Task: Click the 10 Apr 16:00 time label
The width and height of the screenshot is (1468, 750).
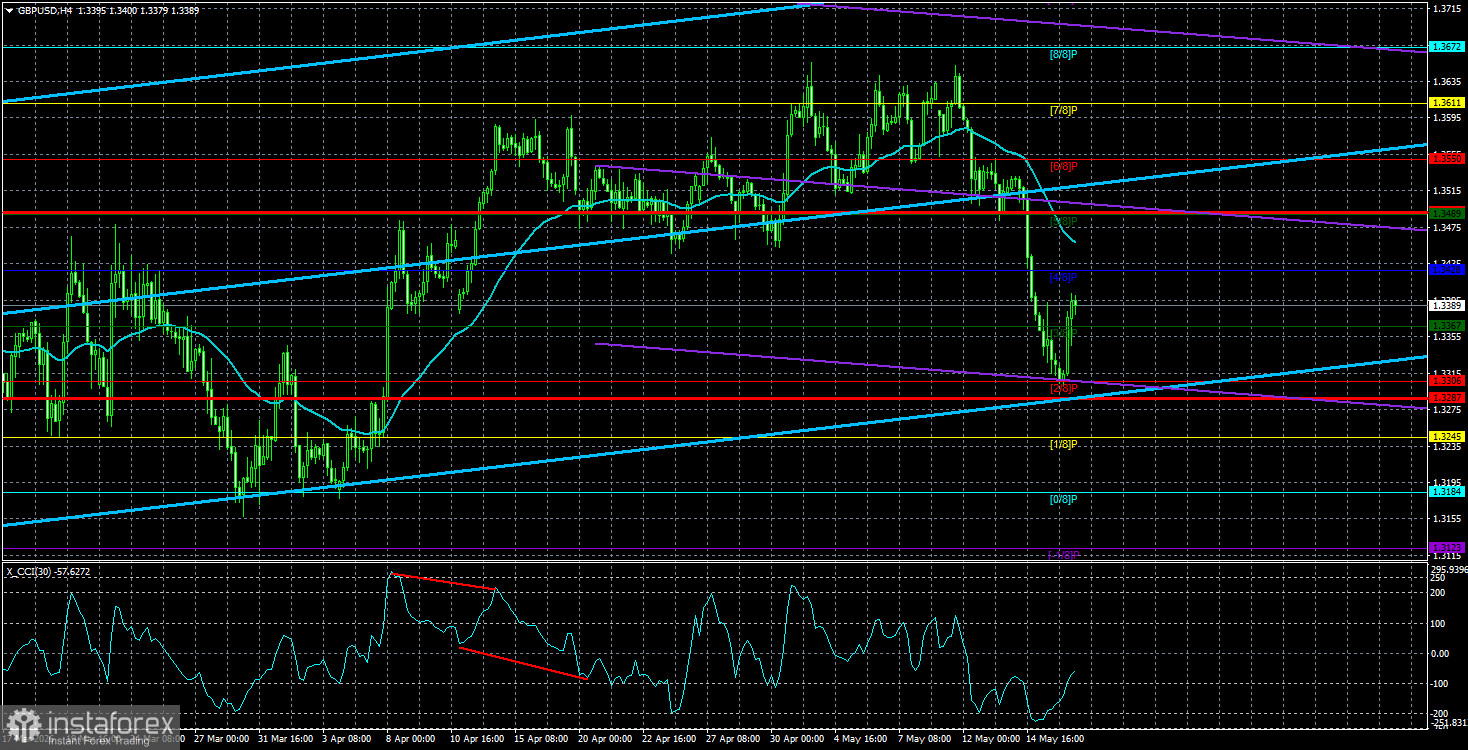Action: [x=479, y=741]
